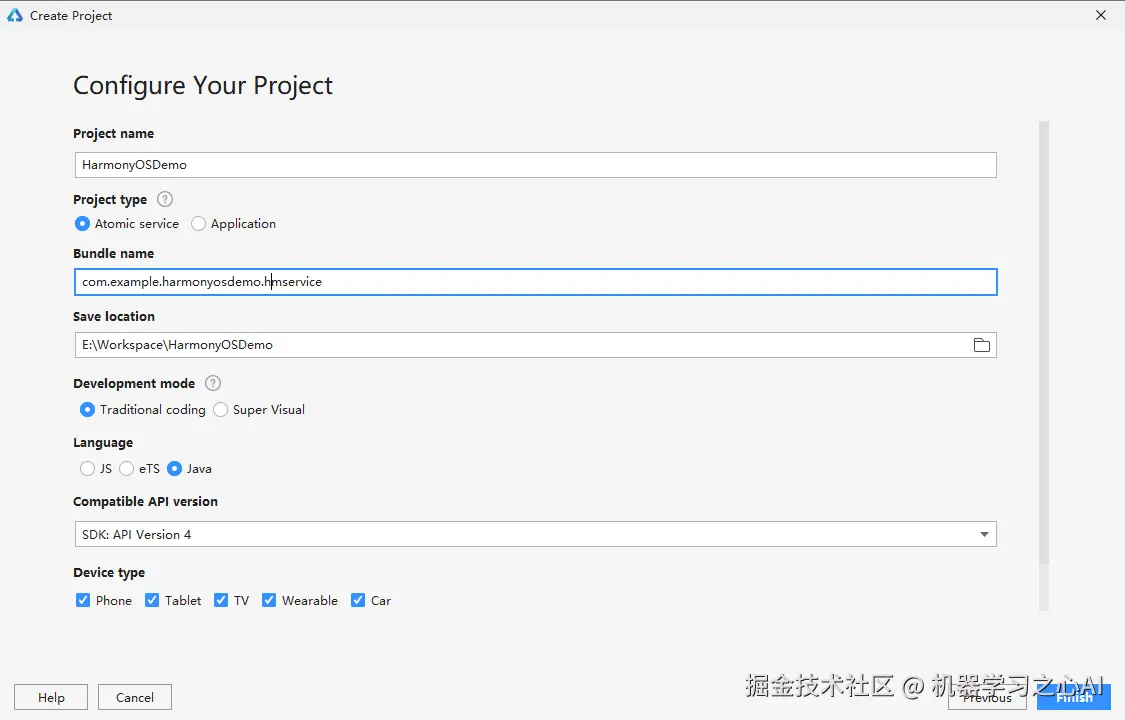Uncheck the Tablet device type
Image resolution: width=1125 pixels, height=720 pixels.
[x=152, y=600]
